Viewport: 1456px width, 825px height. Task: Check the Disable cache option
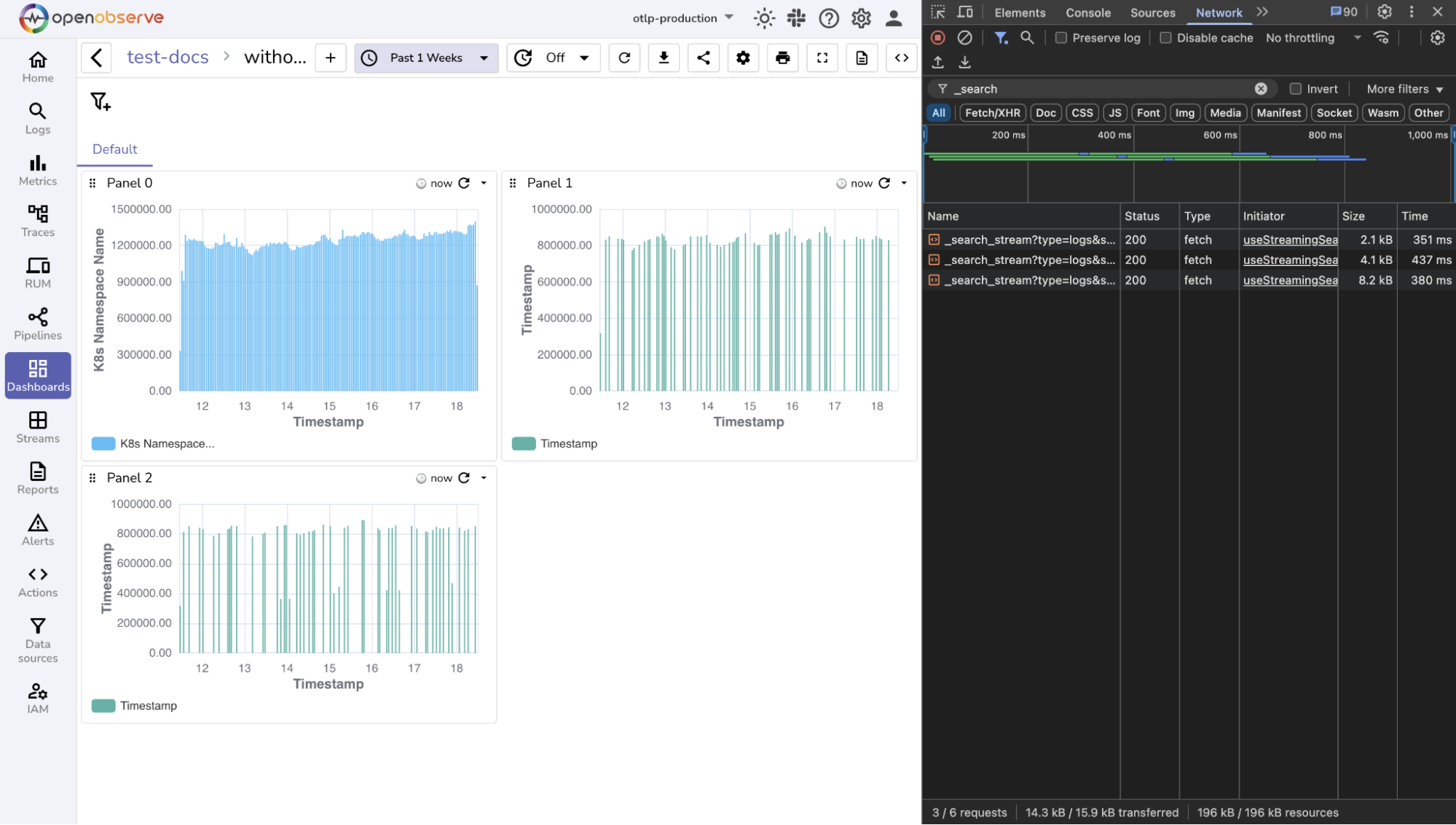click(1165, 37)
